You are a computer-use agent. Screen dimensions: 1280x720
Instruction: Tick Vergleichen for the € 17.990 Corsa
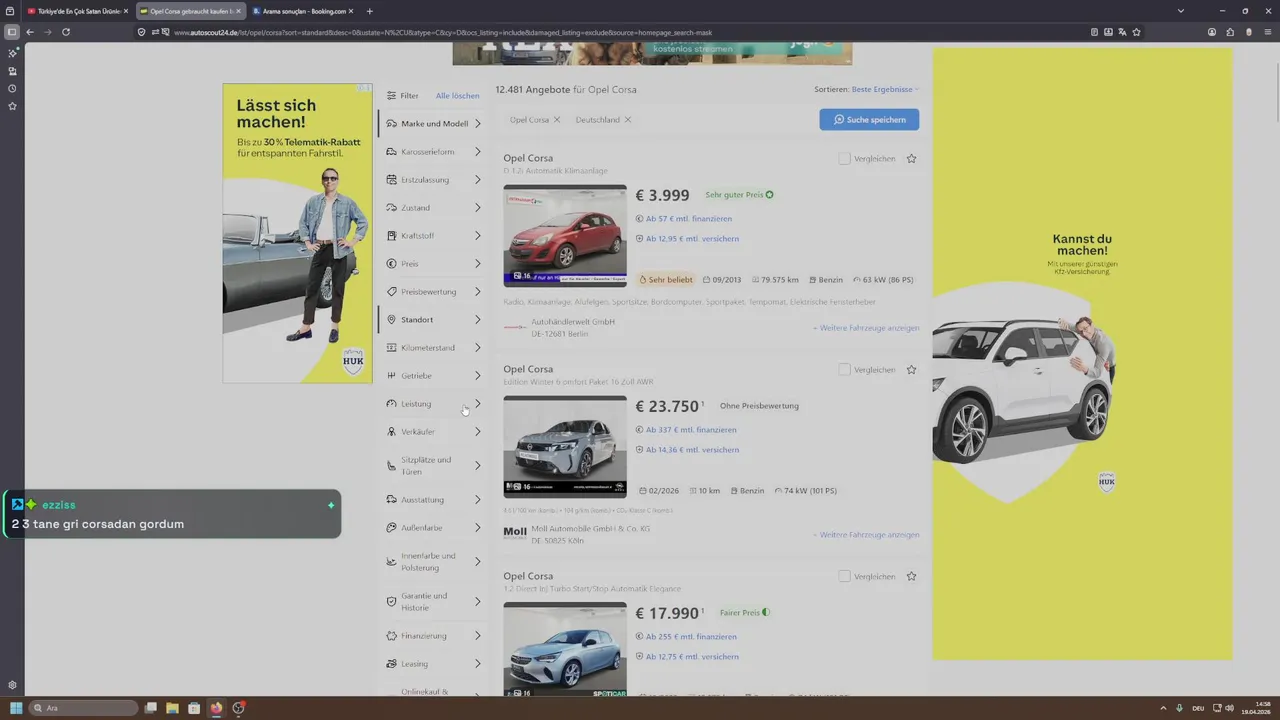click(x=844, y=576)
